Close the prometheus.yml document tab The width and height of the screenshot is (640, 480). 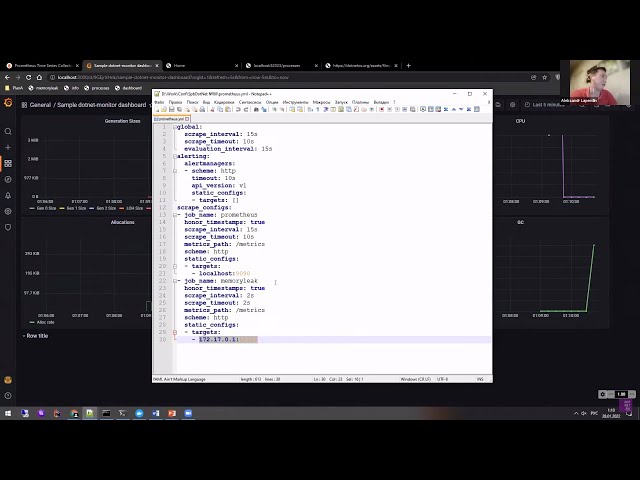pos(187,119)
